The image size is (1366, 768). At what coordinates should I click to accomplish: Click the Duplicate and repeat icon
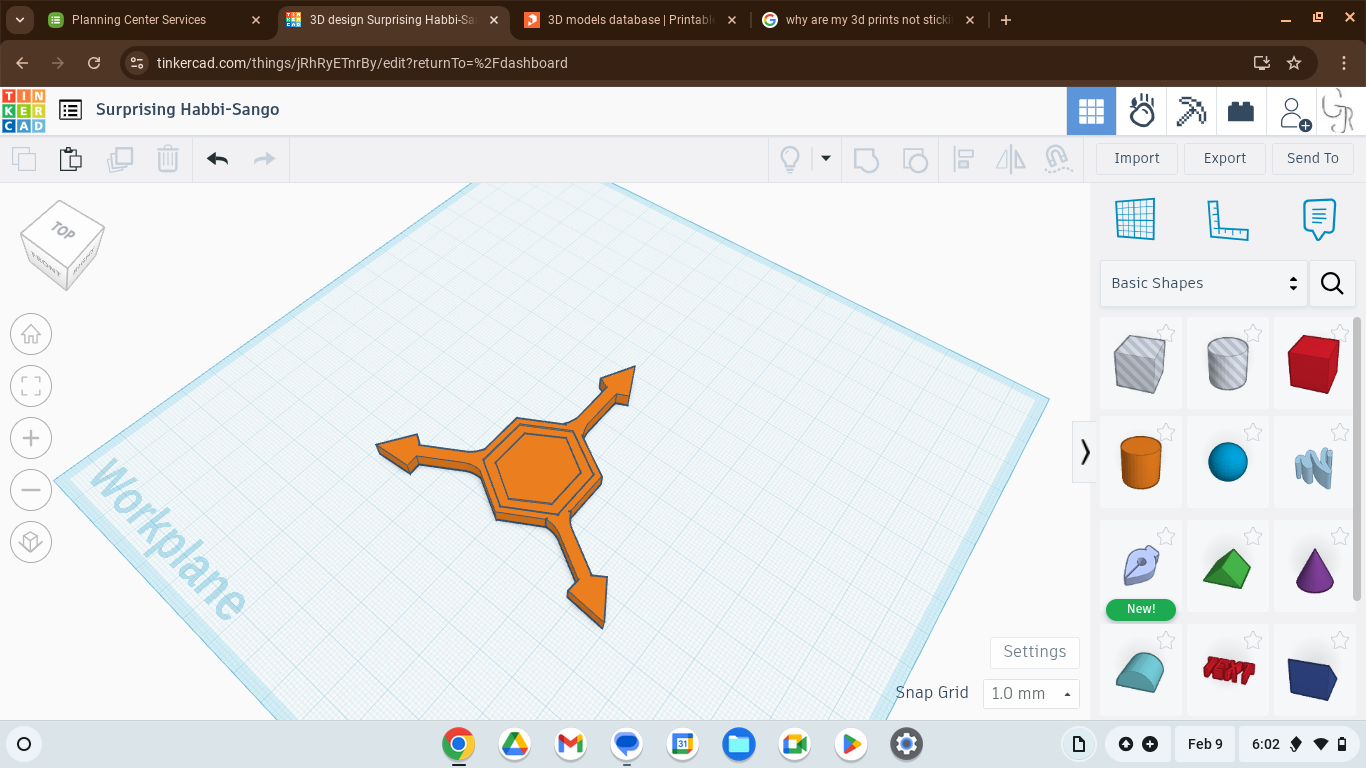coord(120,159)
